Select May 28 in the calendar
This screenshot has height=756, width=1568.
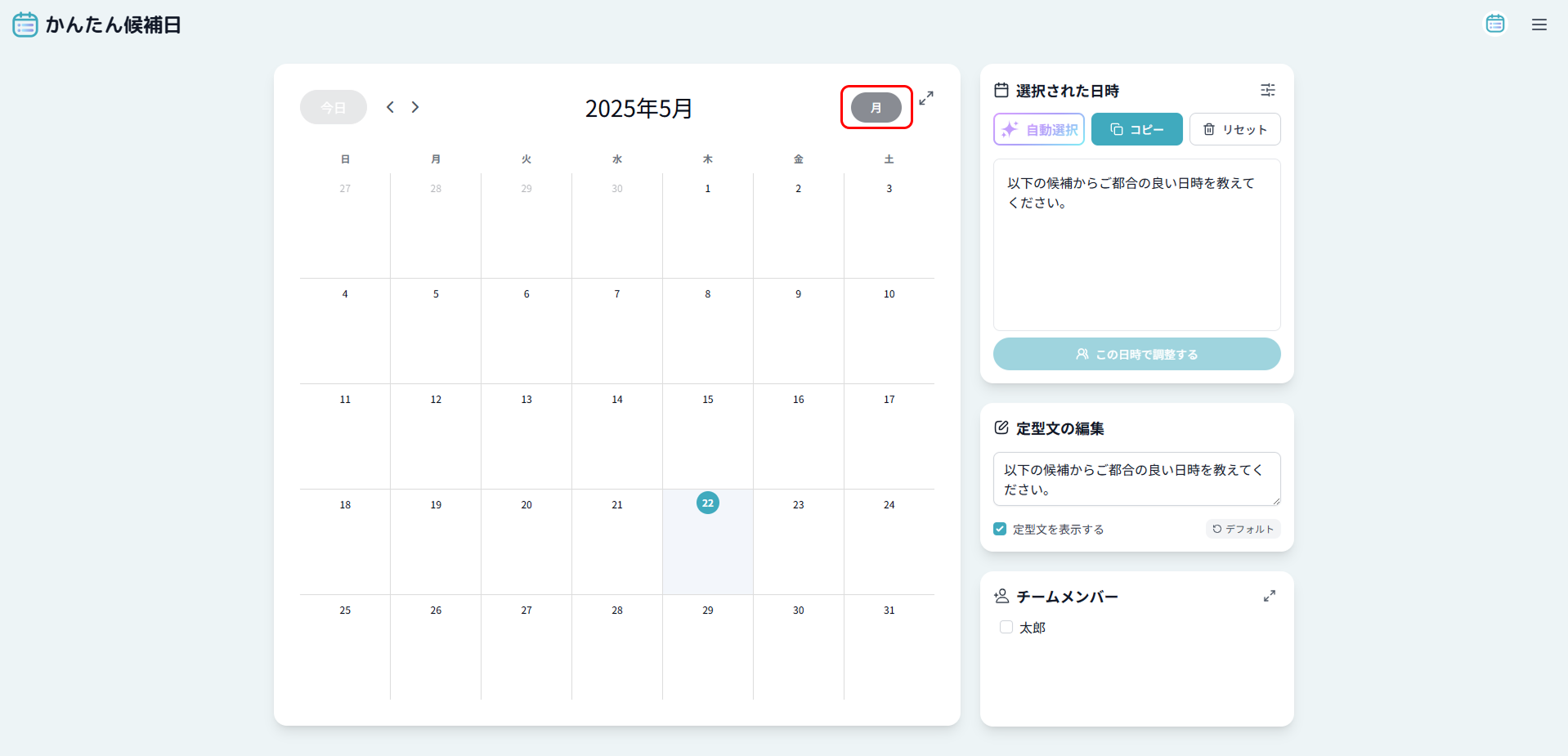tap(617, 646)
